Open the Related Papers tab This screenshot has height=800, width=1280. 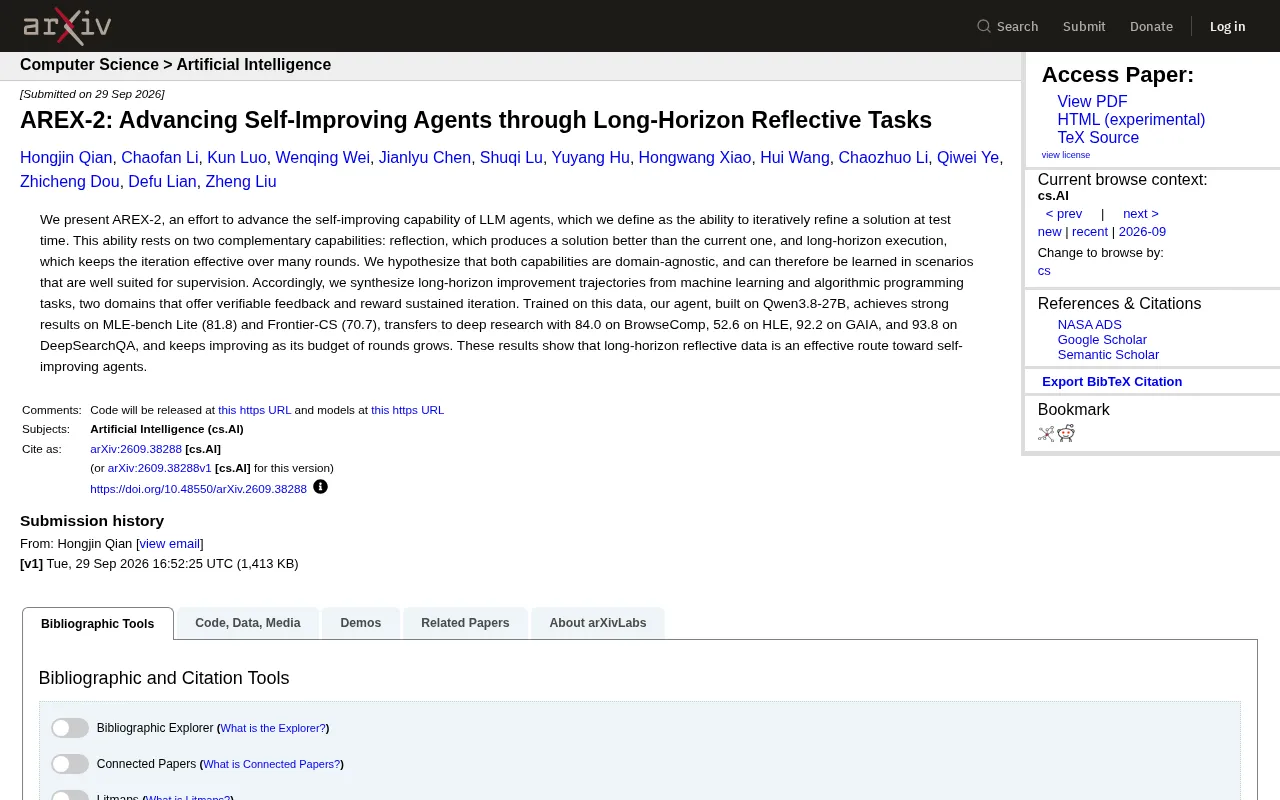coord(465,623)
